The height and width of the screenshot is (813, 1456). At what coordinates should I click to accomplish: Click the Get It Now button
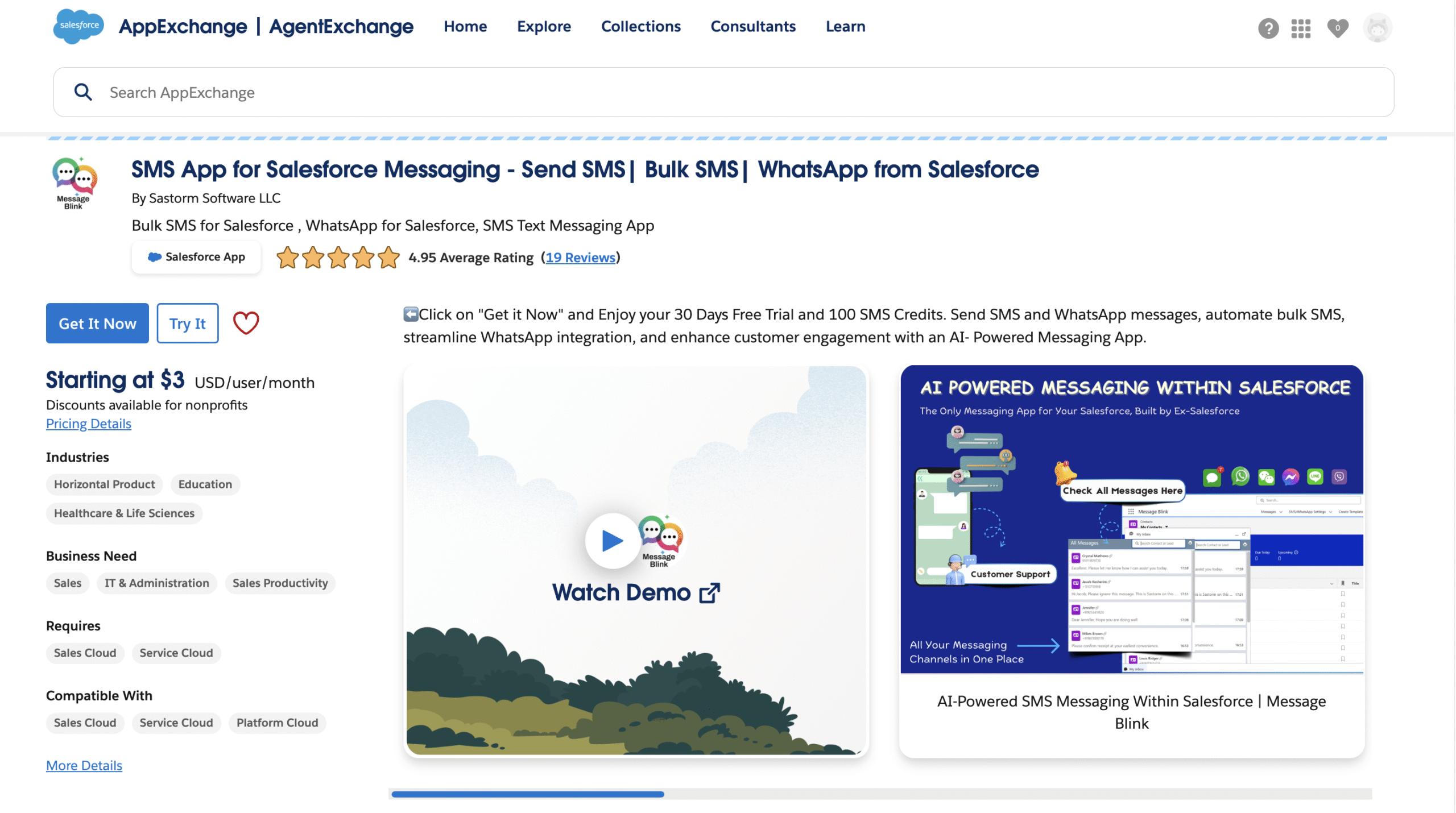point(97,323)
